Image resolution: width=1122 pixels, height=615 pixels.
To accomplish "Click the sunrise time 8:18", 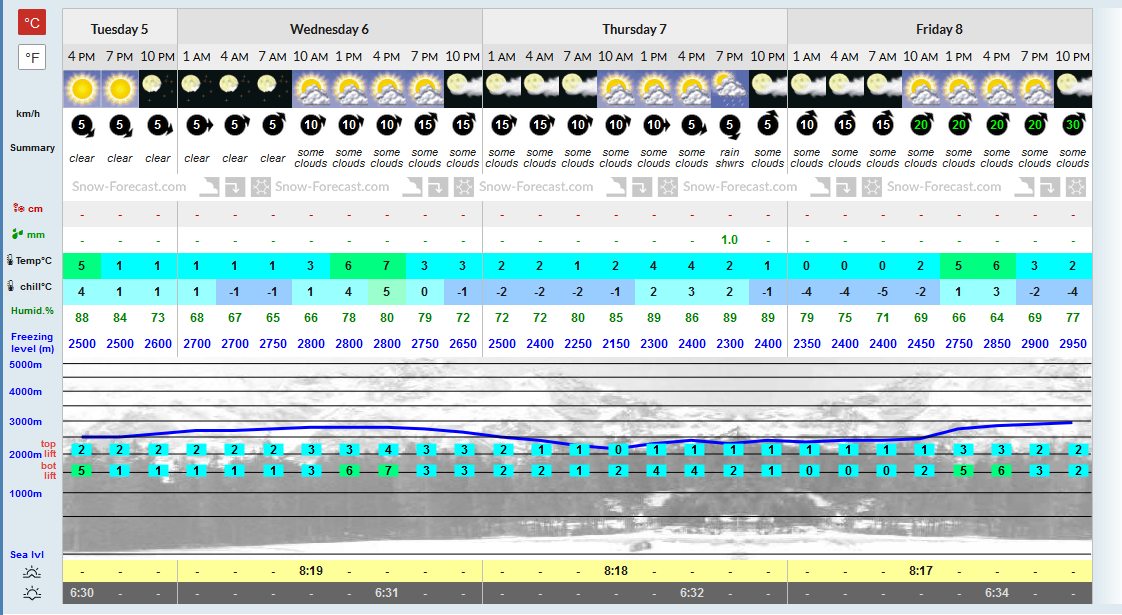I will 615,571.
